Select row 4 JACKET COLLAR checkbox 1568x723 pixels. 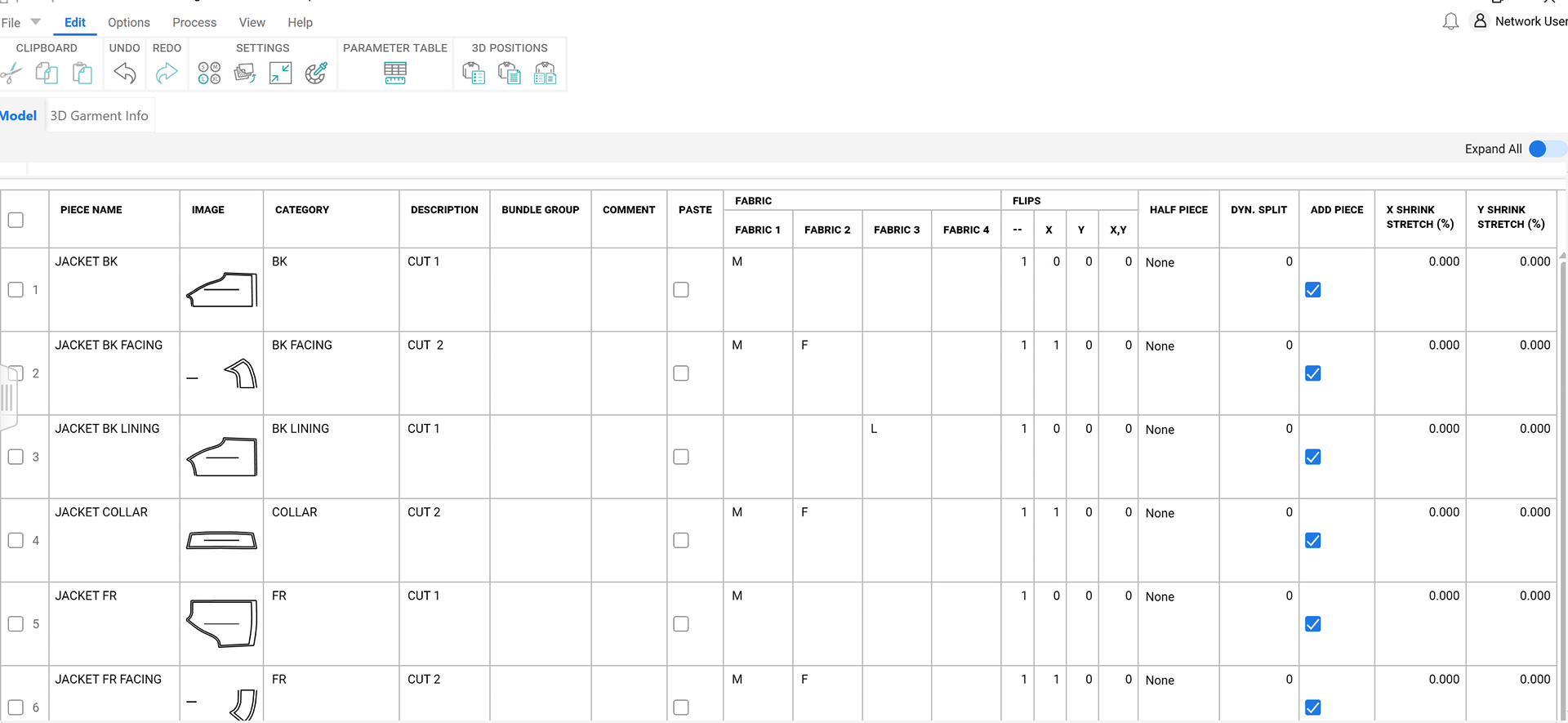click(16, 541)
